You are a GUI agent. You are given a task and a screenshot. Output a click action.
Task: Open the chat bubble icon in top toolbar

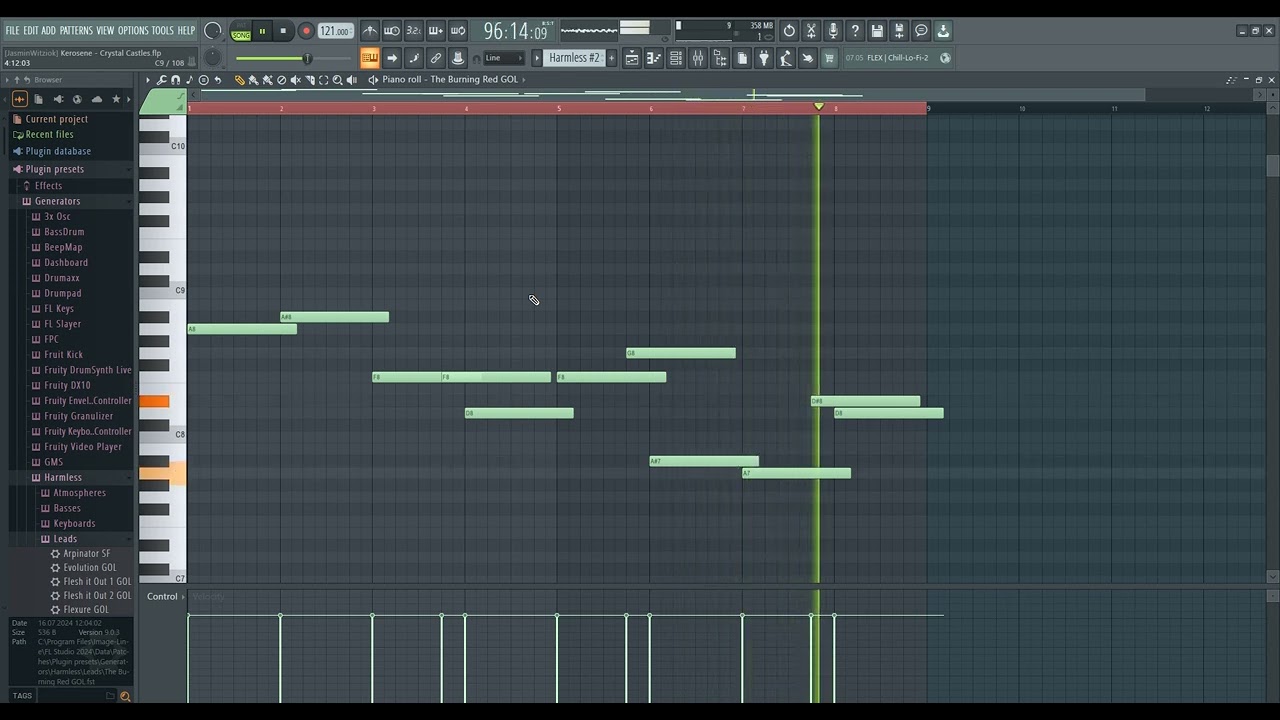[921, 31]
